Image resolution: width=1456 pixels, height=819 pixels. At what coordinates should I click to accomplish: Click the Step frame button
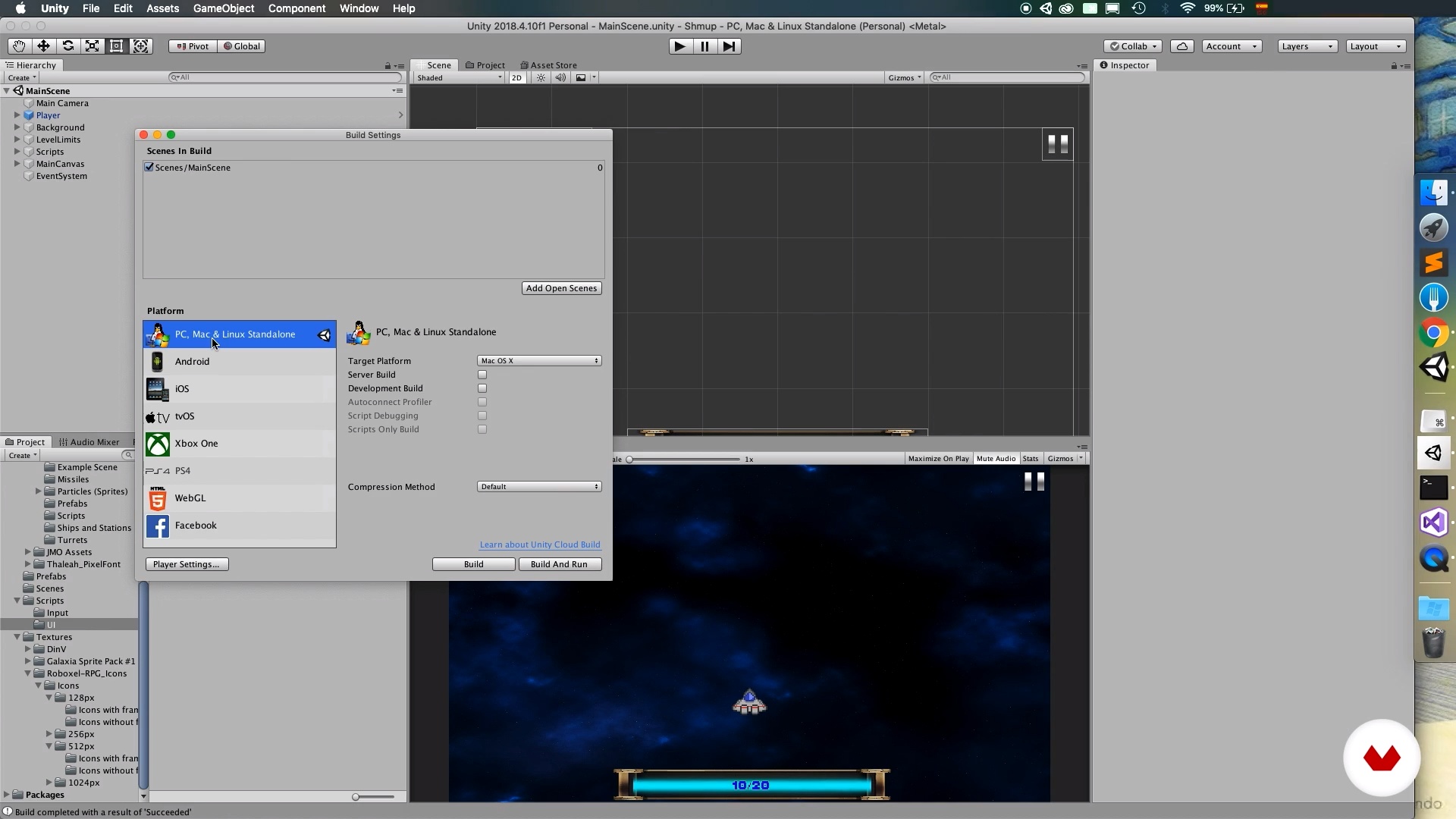click(x=729, y=46)
